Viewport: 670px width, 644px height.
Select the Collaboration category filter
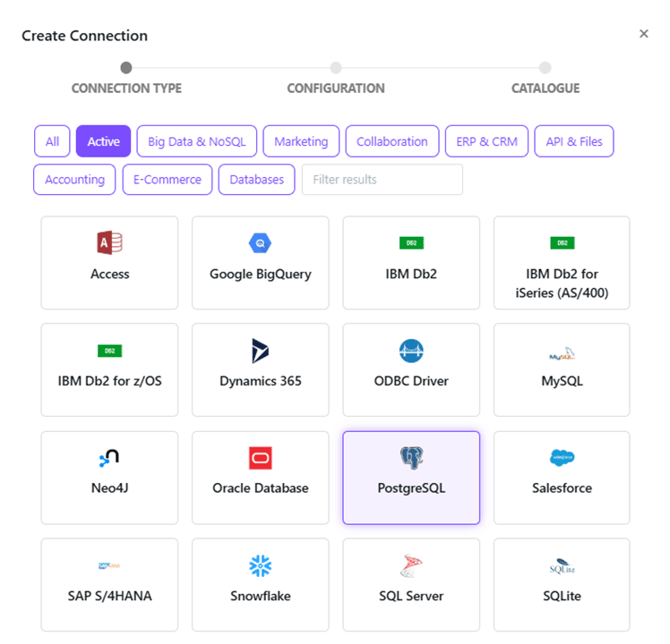[x=392, y=141]
